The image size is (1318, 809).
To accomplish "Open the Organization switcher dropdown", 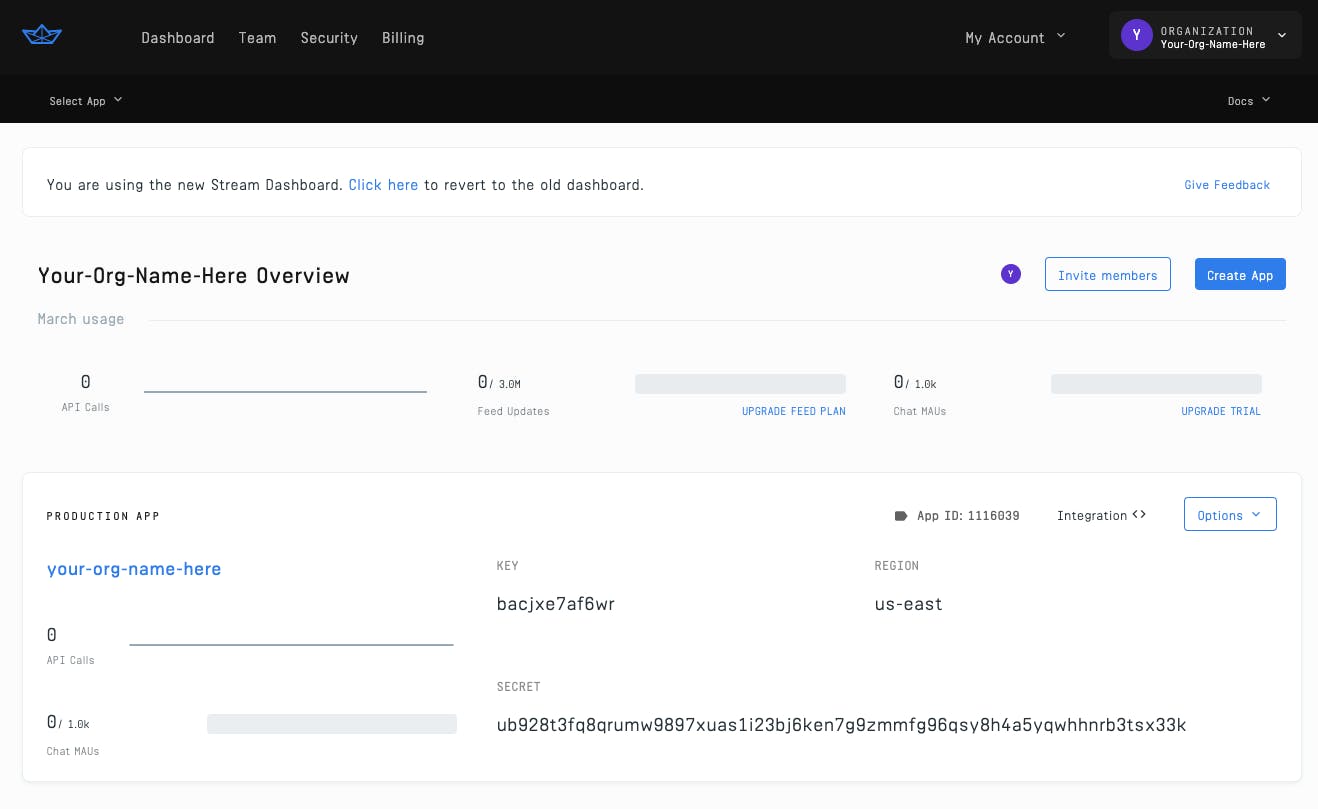I will pos(1205,36).
